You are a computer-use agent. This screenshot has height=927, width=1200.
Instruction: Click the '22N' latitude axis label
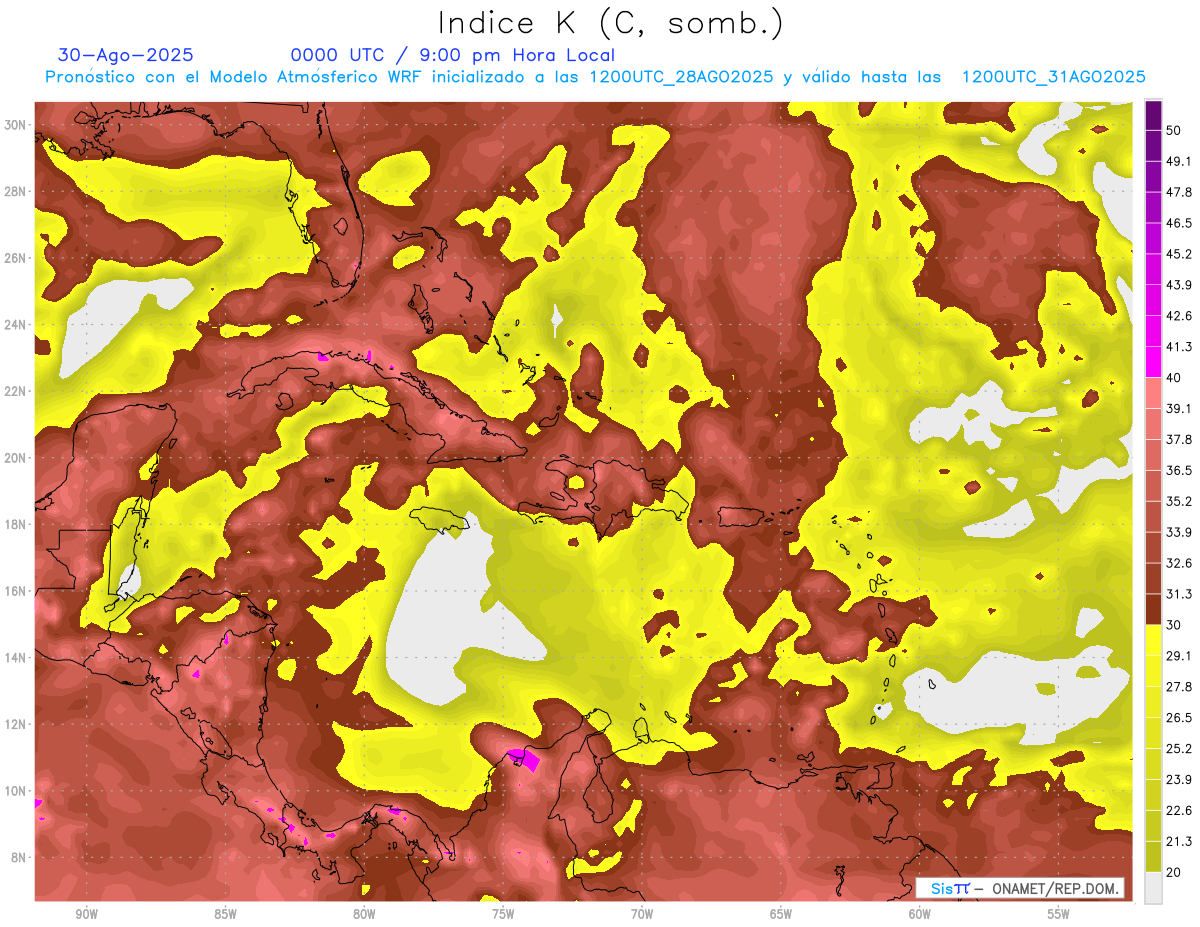click(16, 391)
